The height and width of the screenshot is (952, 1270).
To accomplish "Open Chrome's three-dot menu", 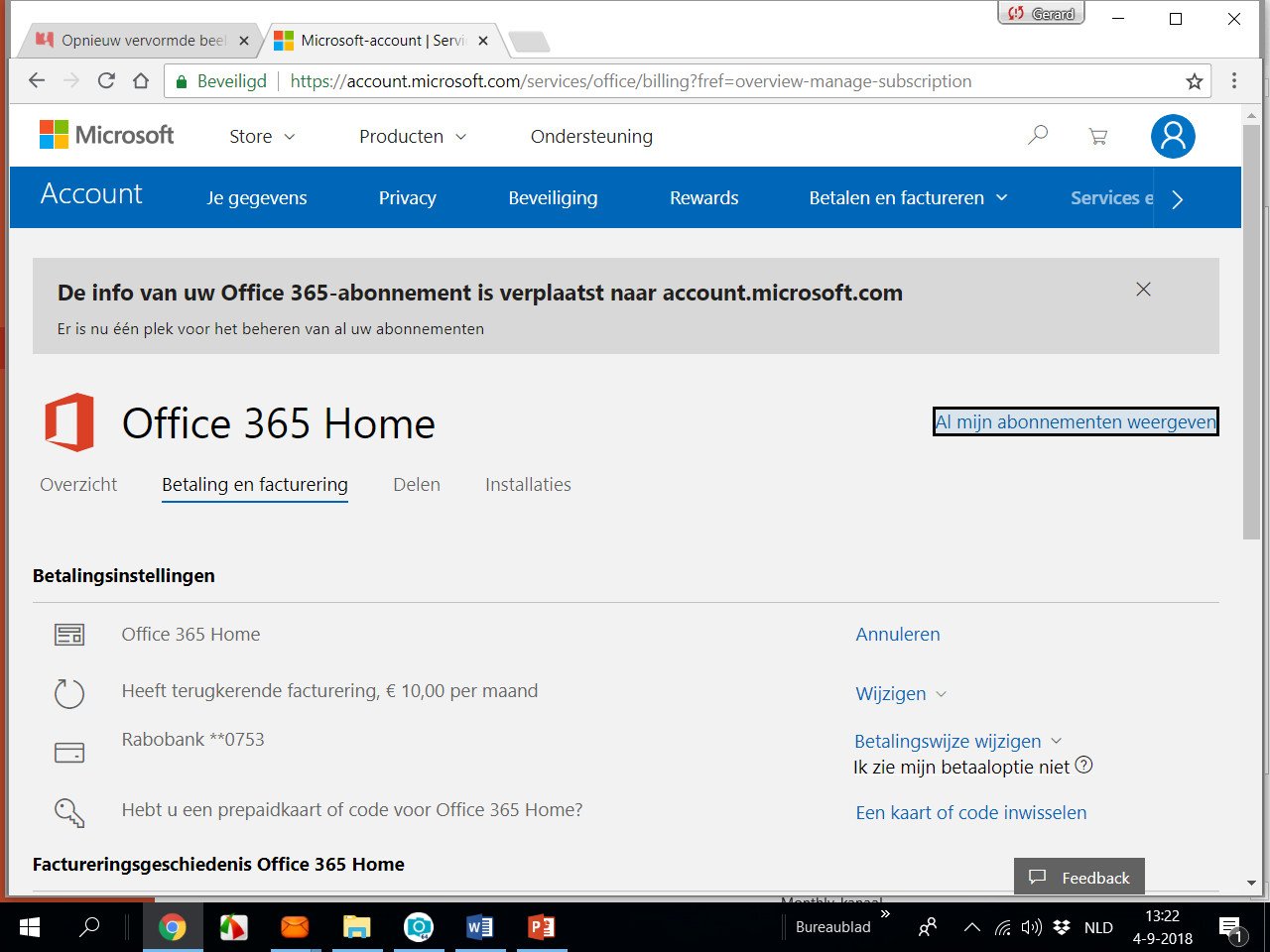I will pos(1234,81).
